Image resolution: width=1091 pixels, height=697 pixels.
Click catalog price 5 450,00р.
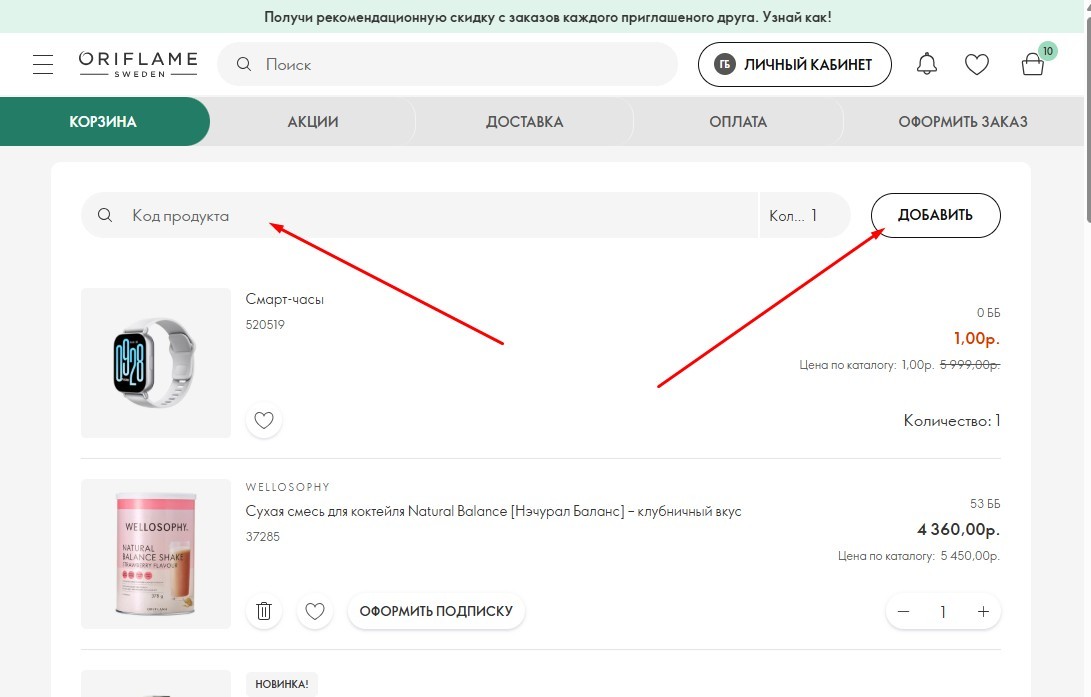(x=970, y=556)
